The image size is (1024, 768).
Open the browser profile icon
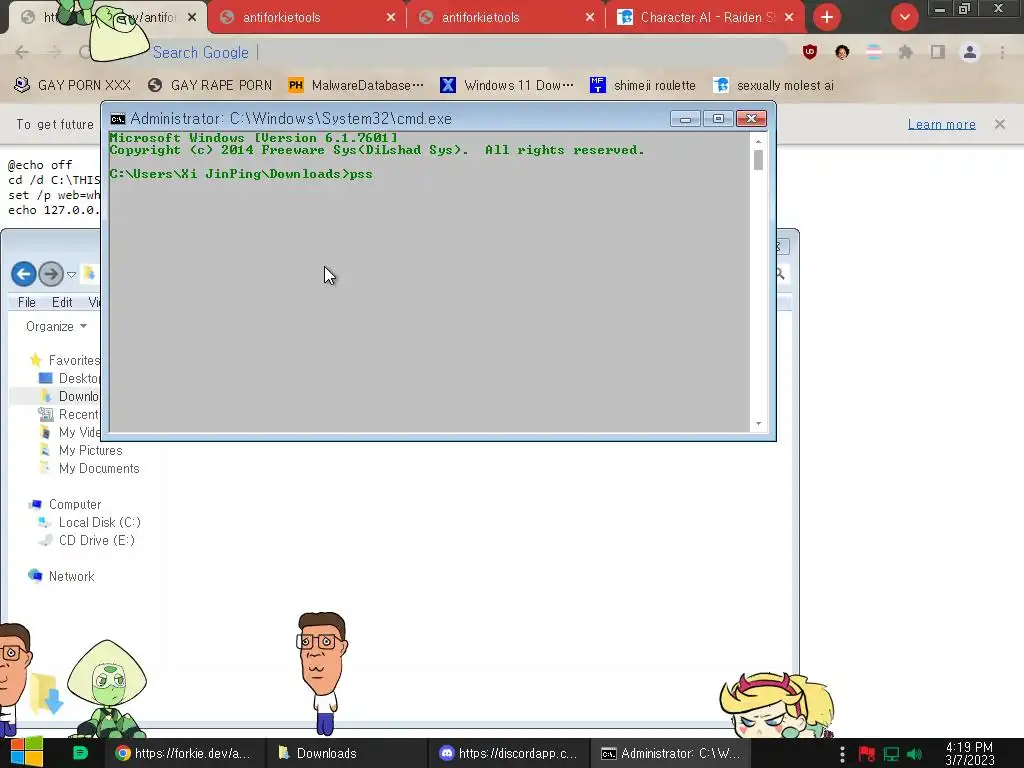[970, 52]
